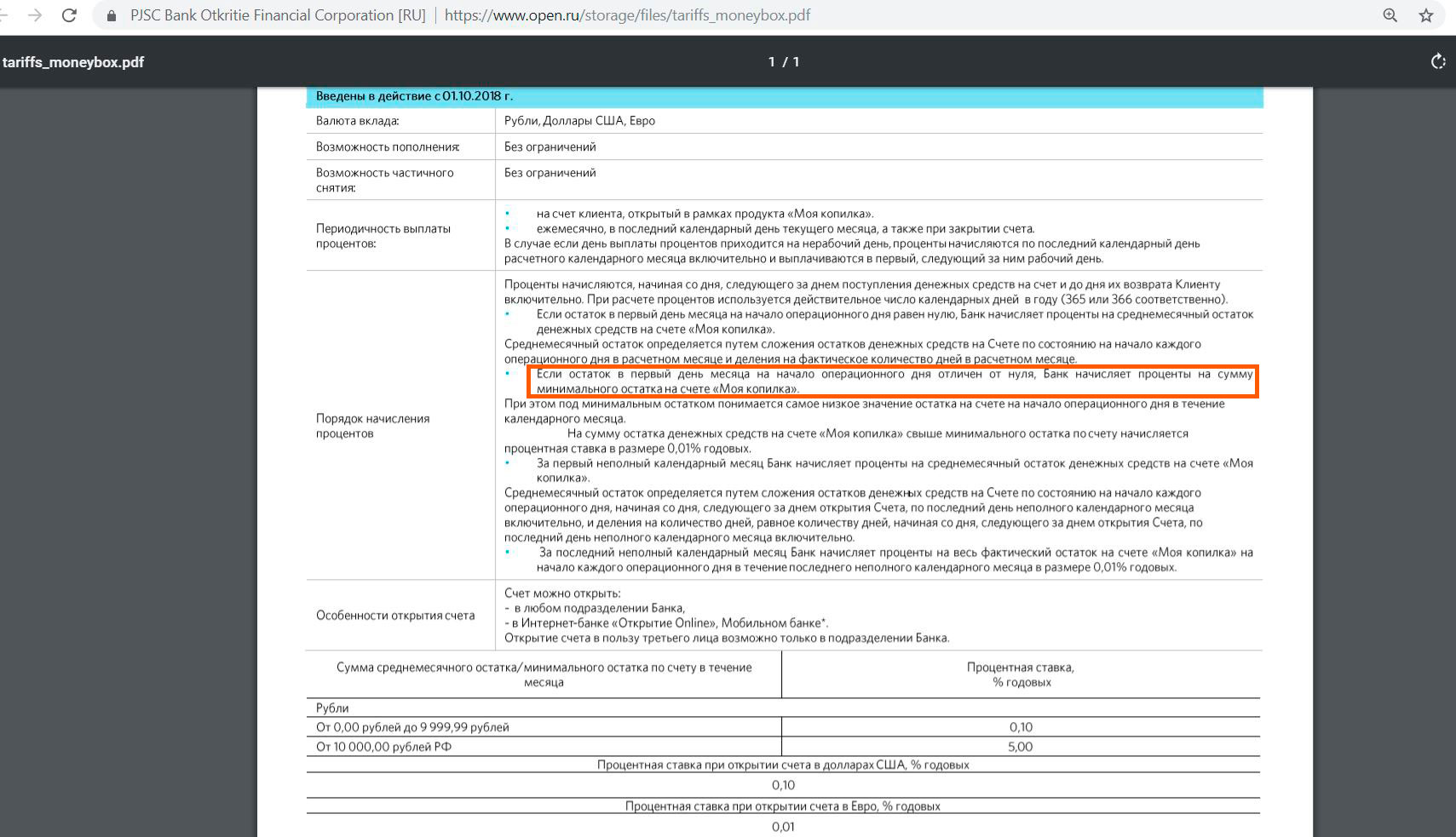1456x837 pixels.
Task: Click the tariffs_moneybox.pdf document title
Action: pyautogui.click(x=73, y=62)
